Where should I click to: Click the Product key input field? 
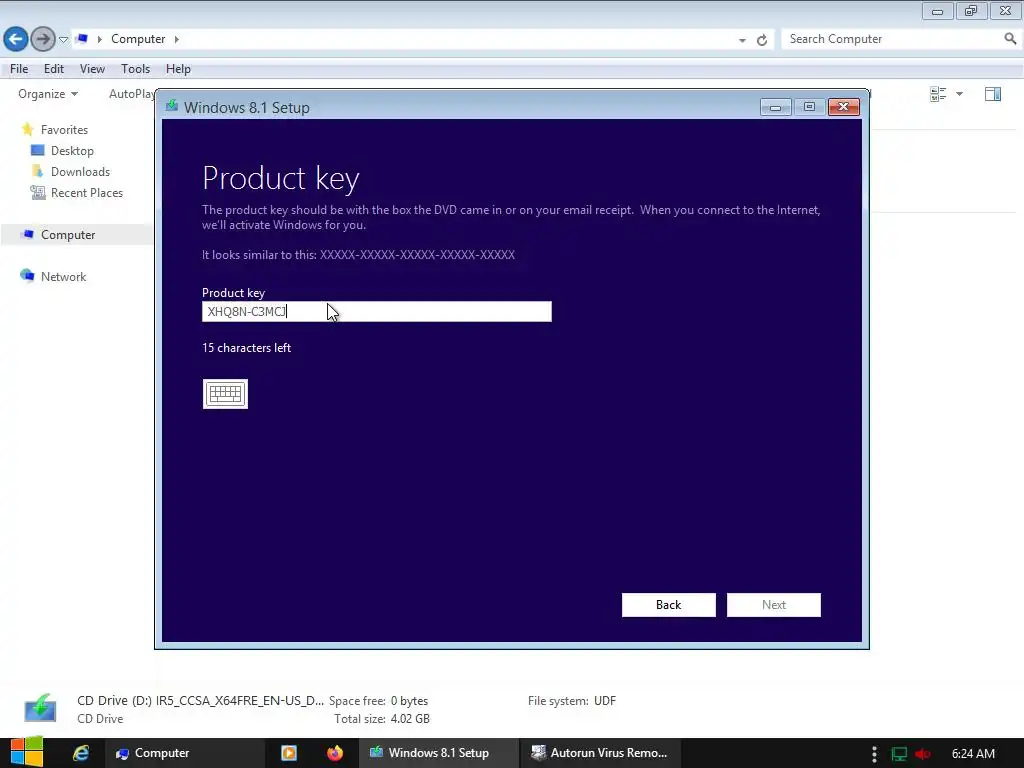click(377, 312)
